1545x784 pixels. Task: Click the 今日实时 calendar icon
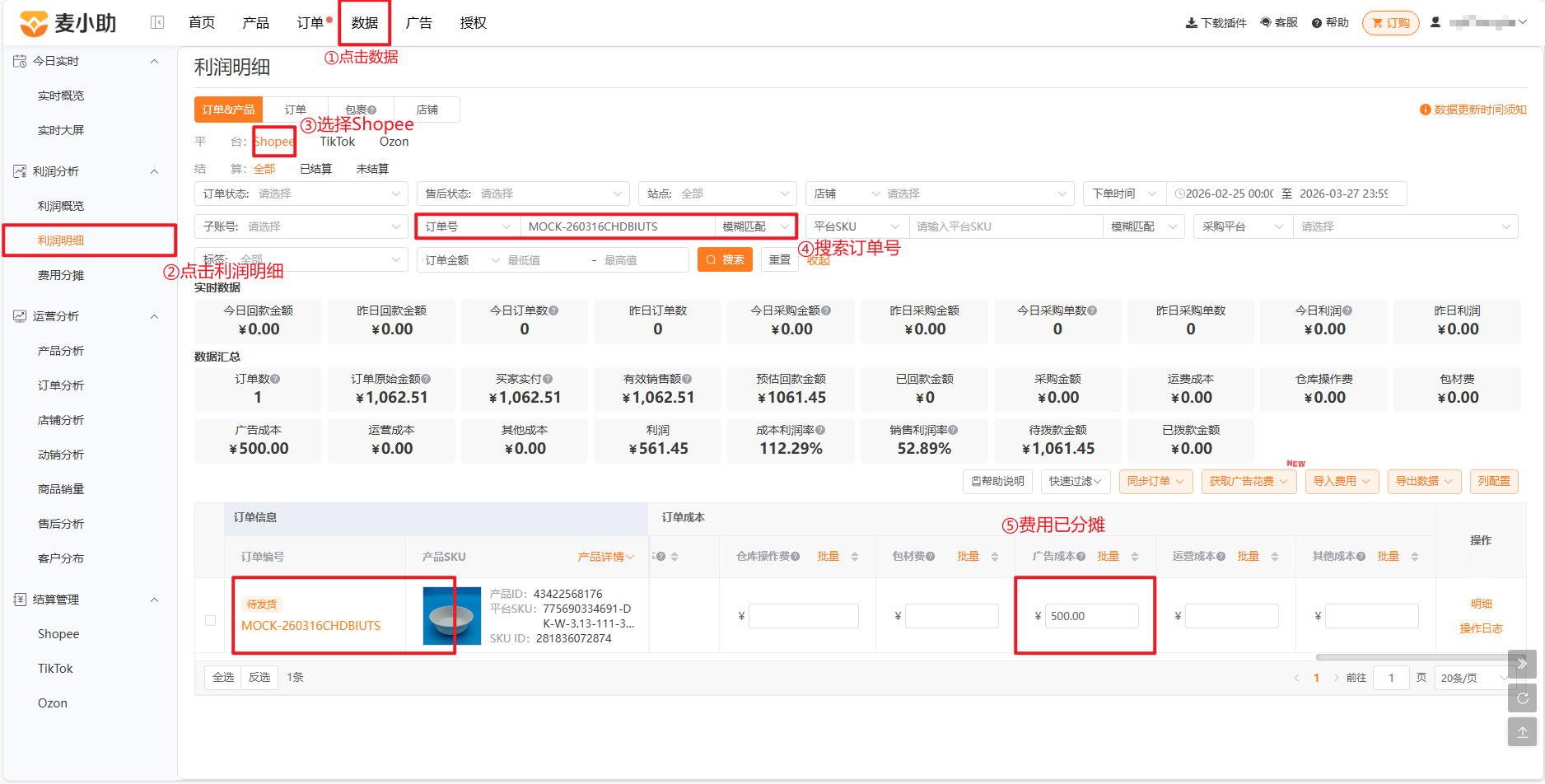pyautogui.click(x=20, y=61)
